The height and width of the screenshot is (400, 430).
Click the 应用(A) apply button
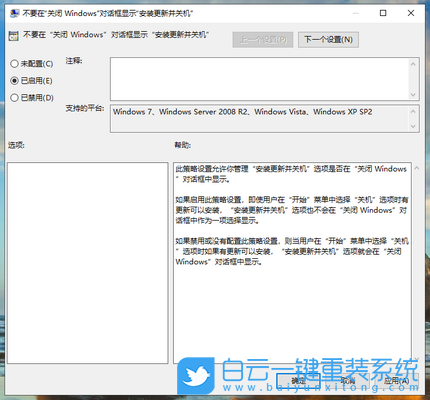coord(396,380)
